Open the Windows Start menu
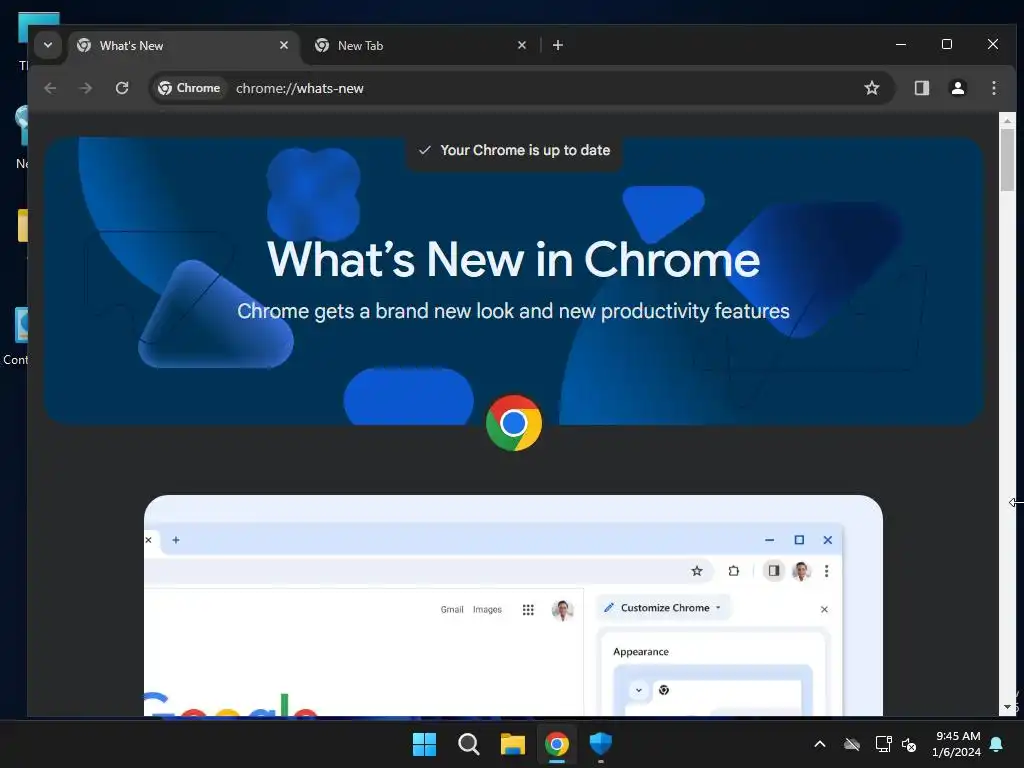 click(x=424, y=744)
